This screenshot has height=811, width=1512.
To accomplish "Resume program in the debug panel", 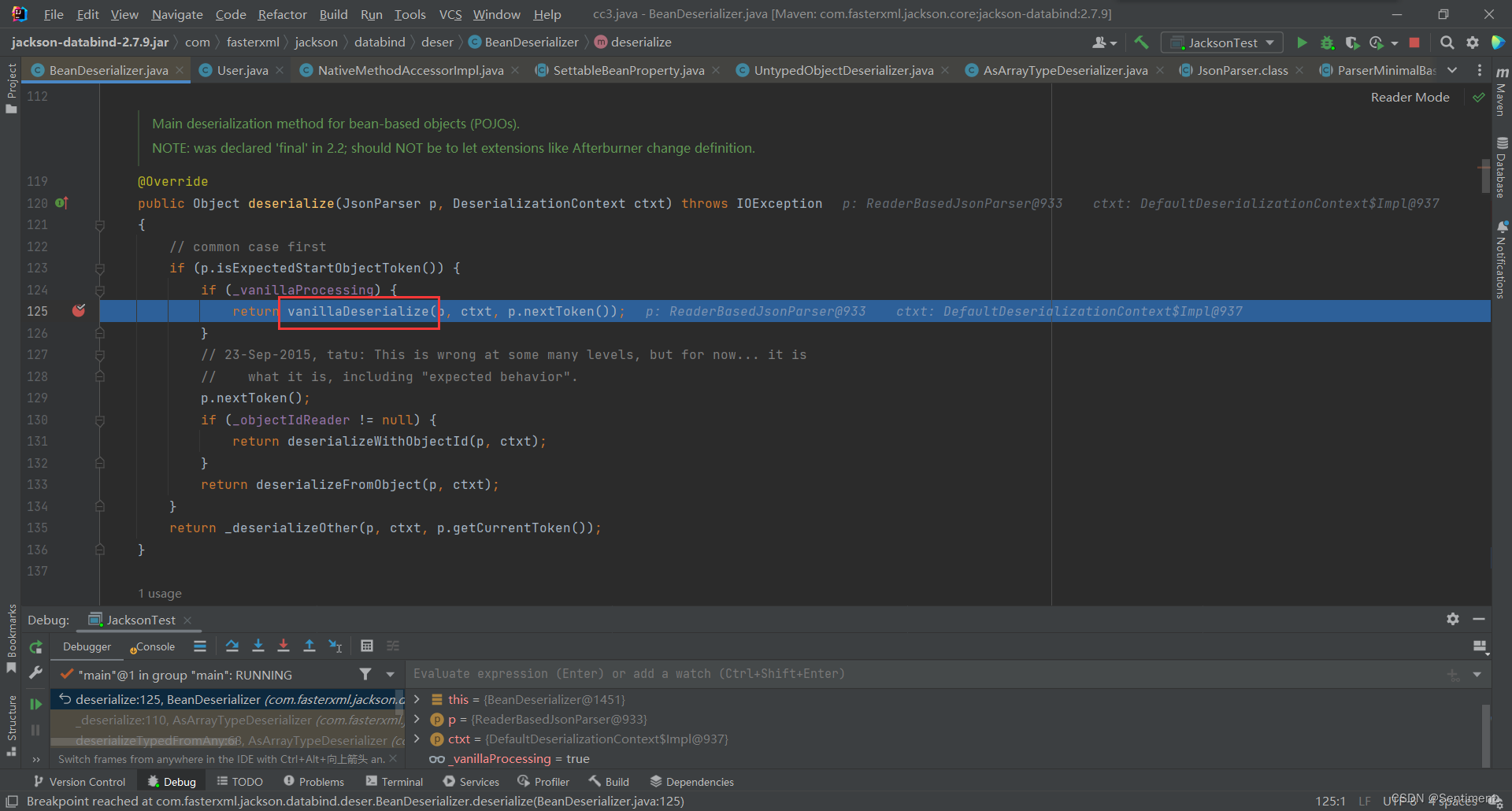I will point(35,704).
